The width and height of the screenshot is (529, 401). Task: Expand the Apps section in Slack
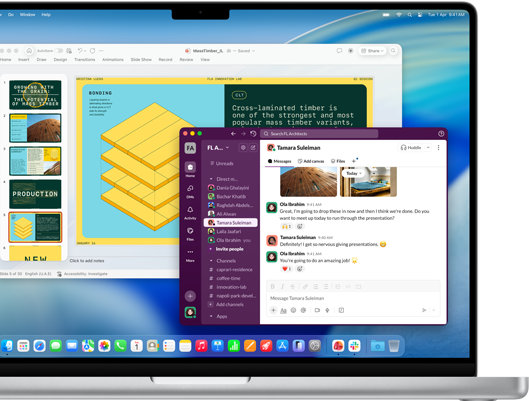[x=211, y=316]
